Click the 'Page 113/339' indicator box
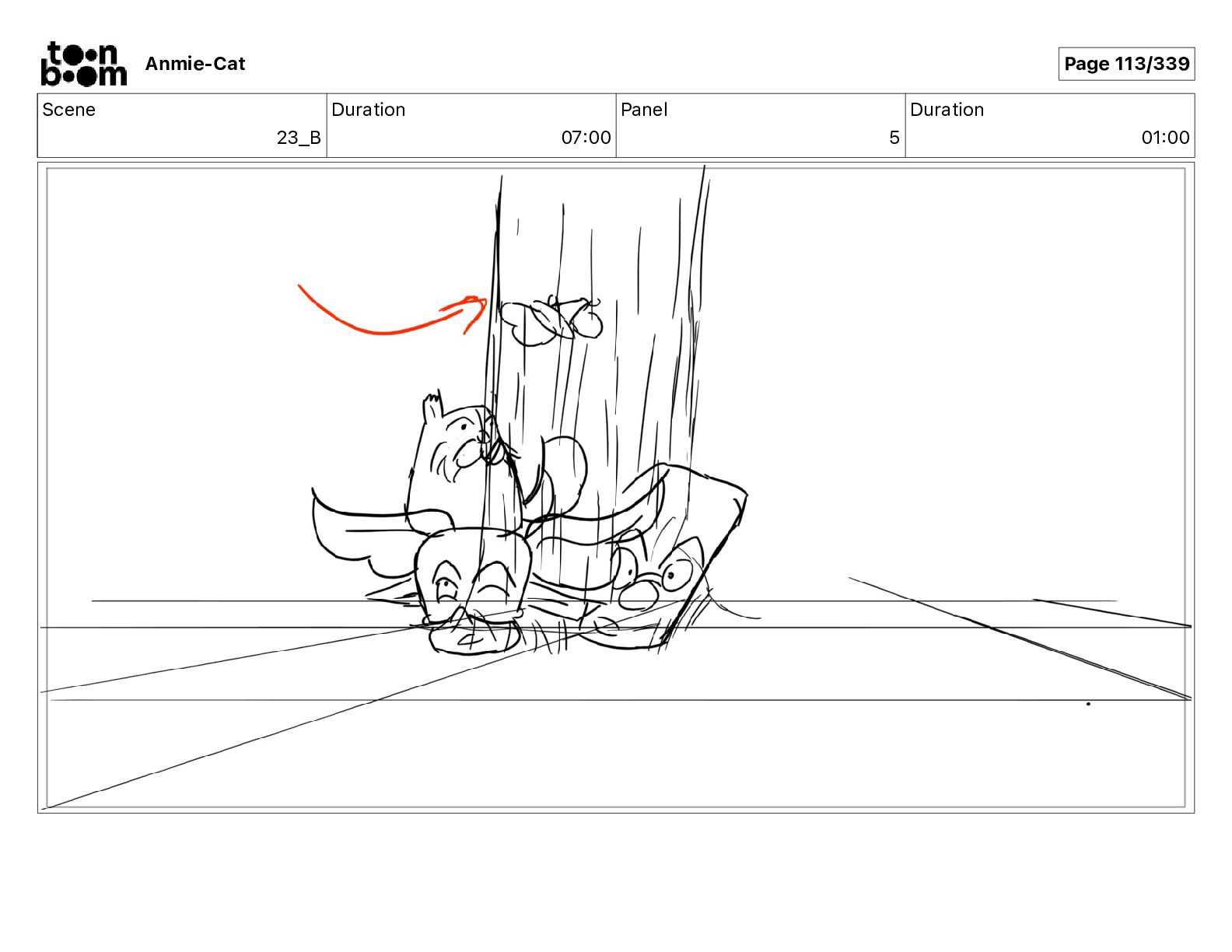 click(x=1126, y=64)
